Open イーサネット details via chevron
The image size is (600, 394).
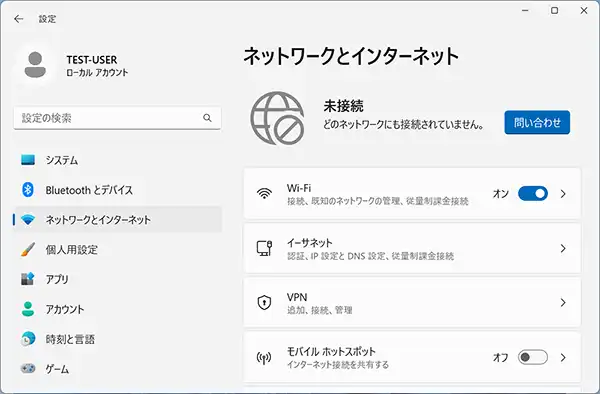[x=563, y=248]
